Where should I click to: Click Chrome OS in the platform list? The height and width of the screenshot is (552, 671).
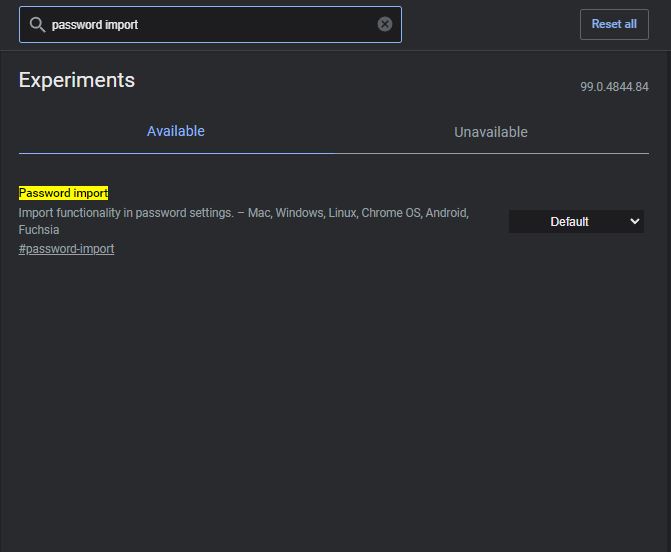pos(391,213)
